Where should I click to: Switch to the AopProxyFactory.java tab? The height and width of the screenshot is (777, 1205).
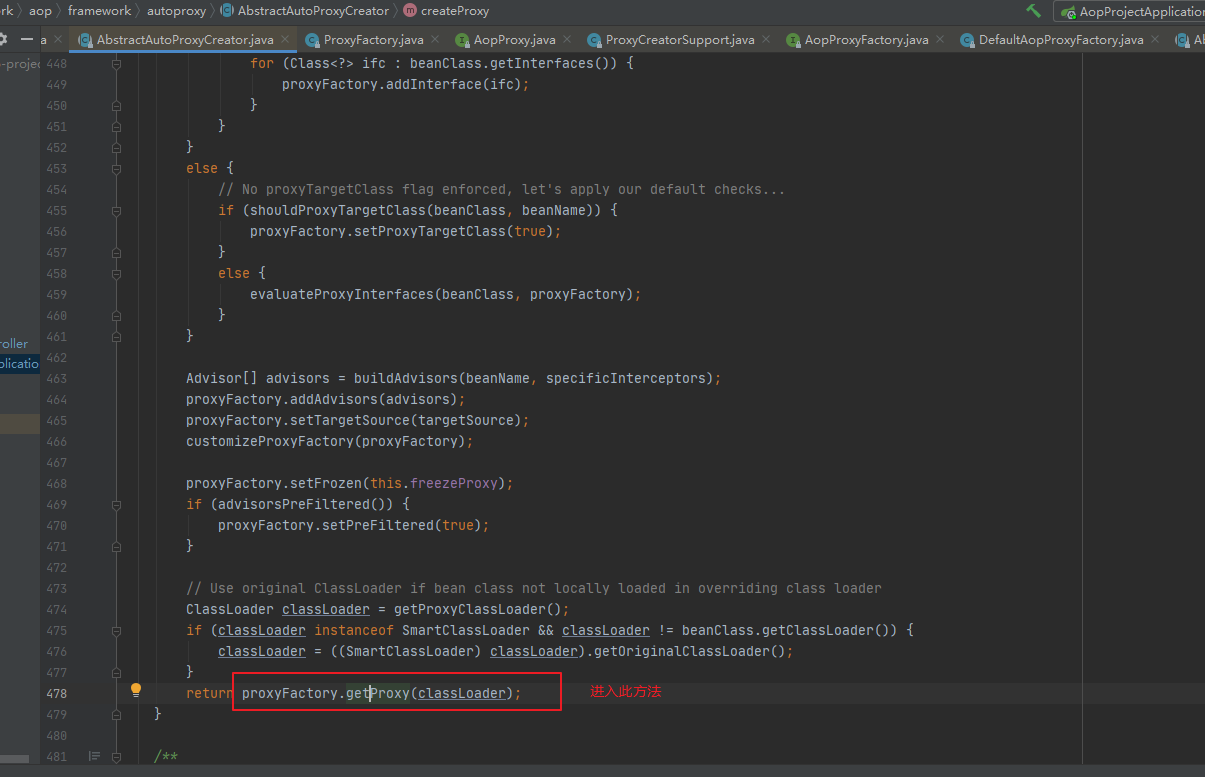(x=866, y=40)
